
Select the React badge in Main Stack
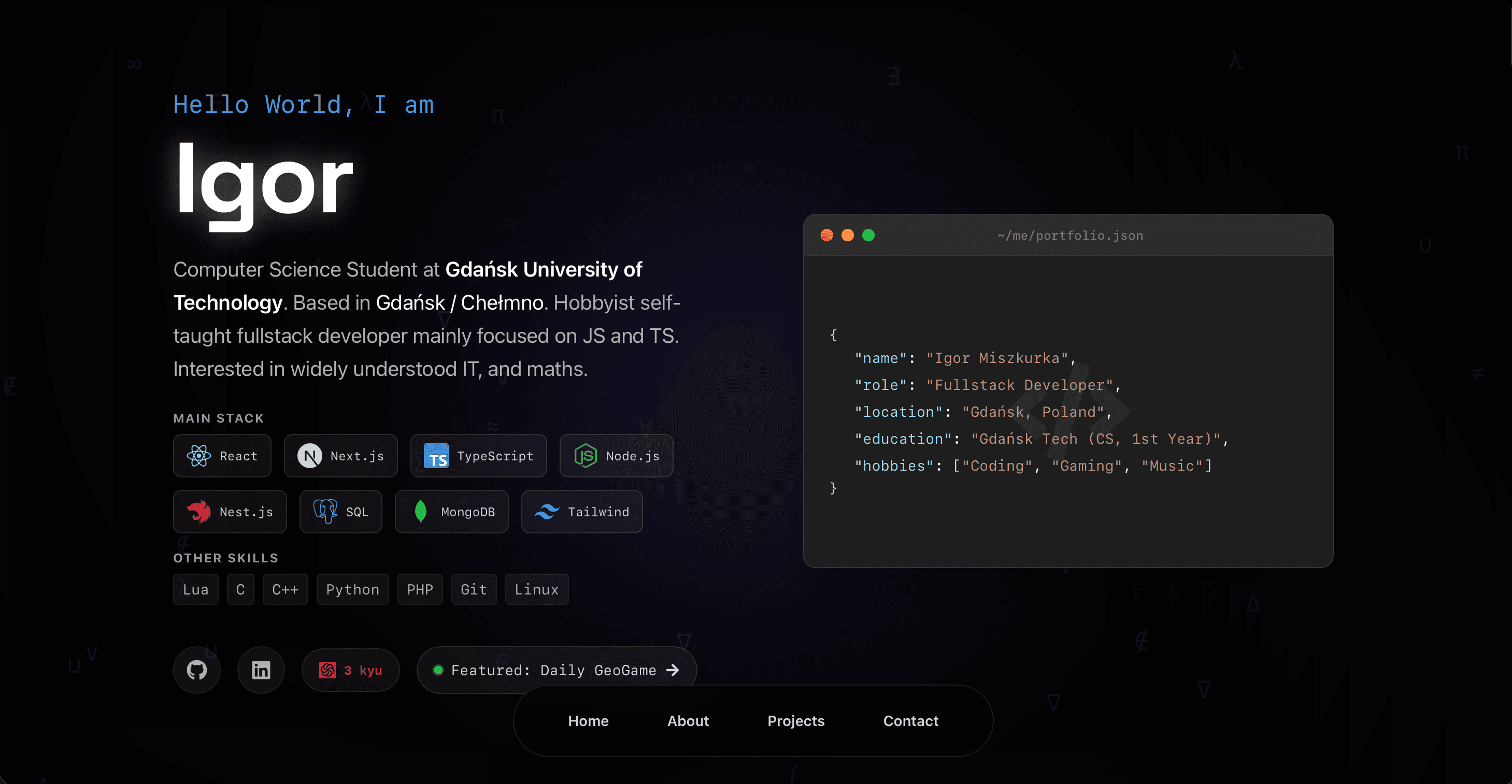pos(222,456)
